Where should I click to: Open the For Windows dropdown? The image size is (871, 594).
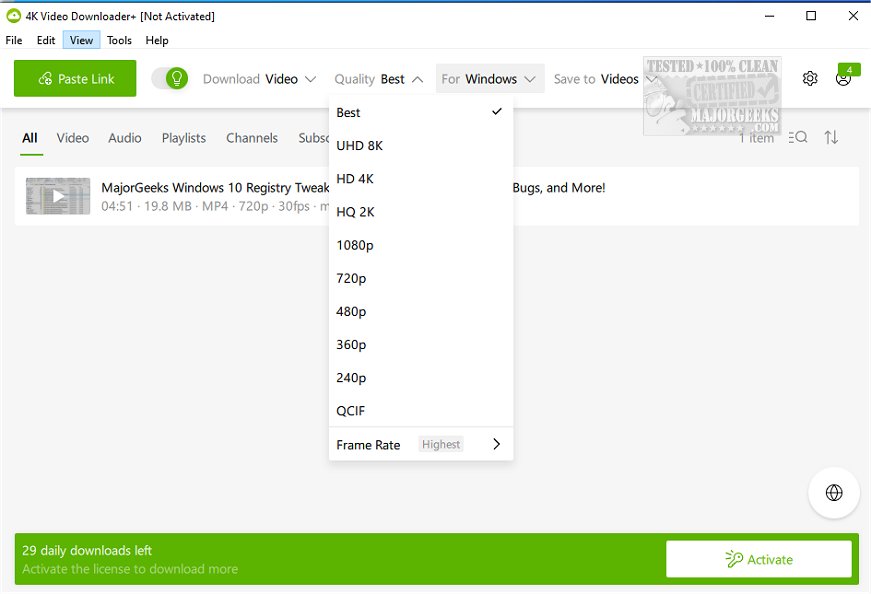[x=489, y=79]
